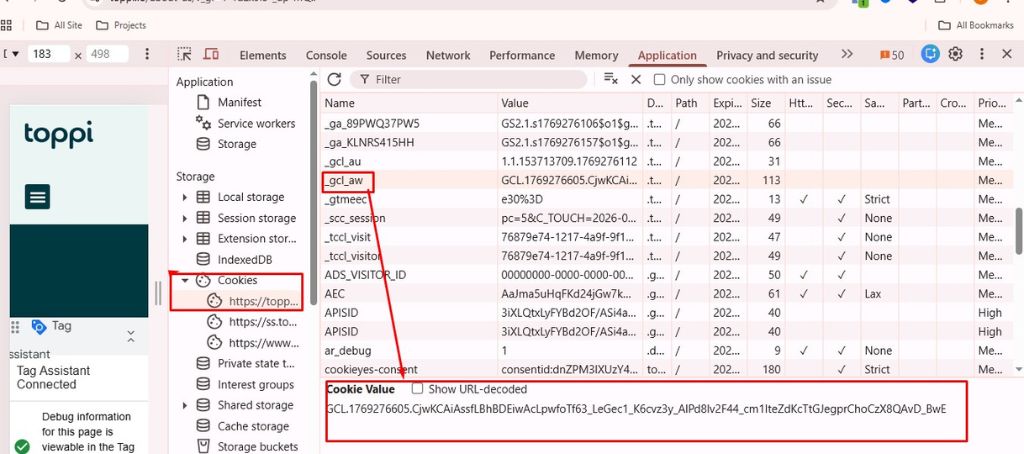Viewport: 1024px width, 454px height.
Task: Open the Console tab
Action: click(x=326, y=55)
